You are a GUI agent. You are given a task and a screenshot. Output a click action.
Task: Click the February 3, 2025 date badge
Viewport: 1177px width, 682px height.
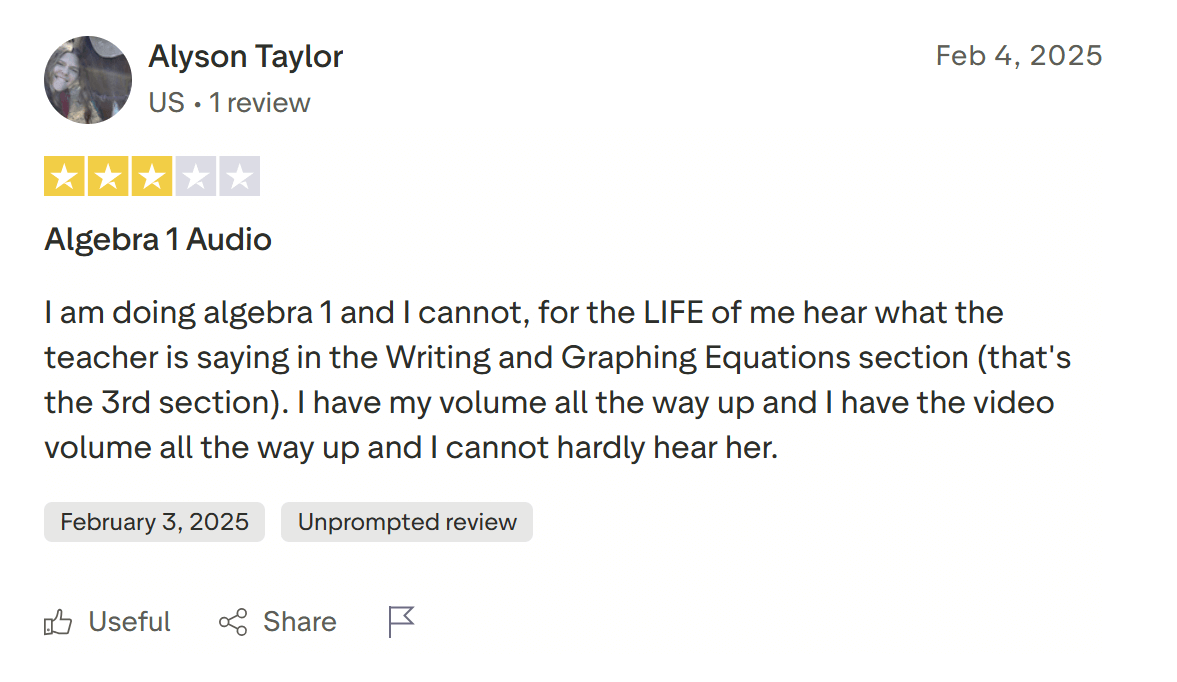point(154,522)
